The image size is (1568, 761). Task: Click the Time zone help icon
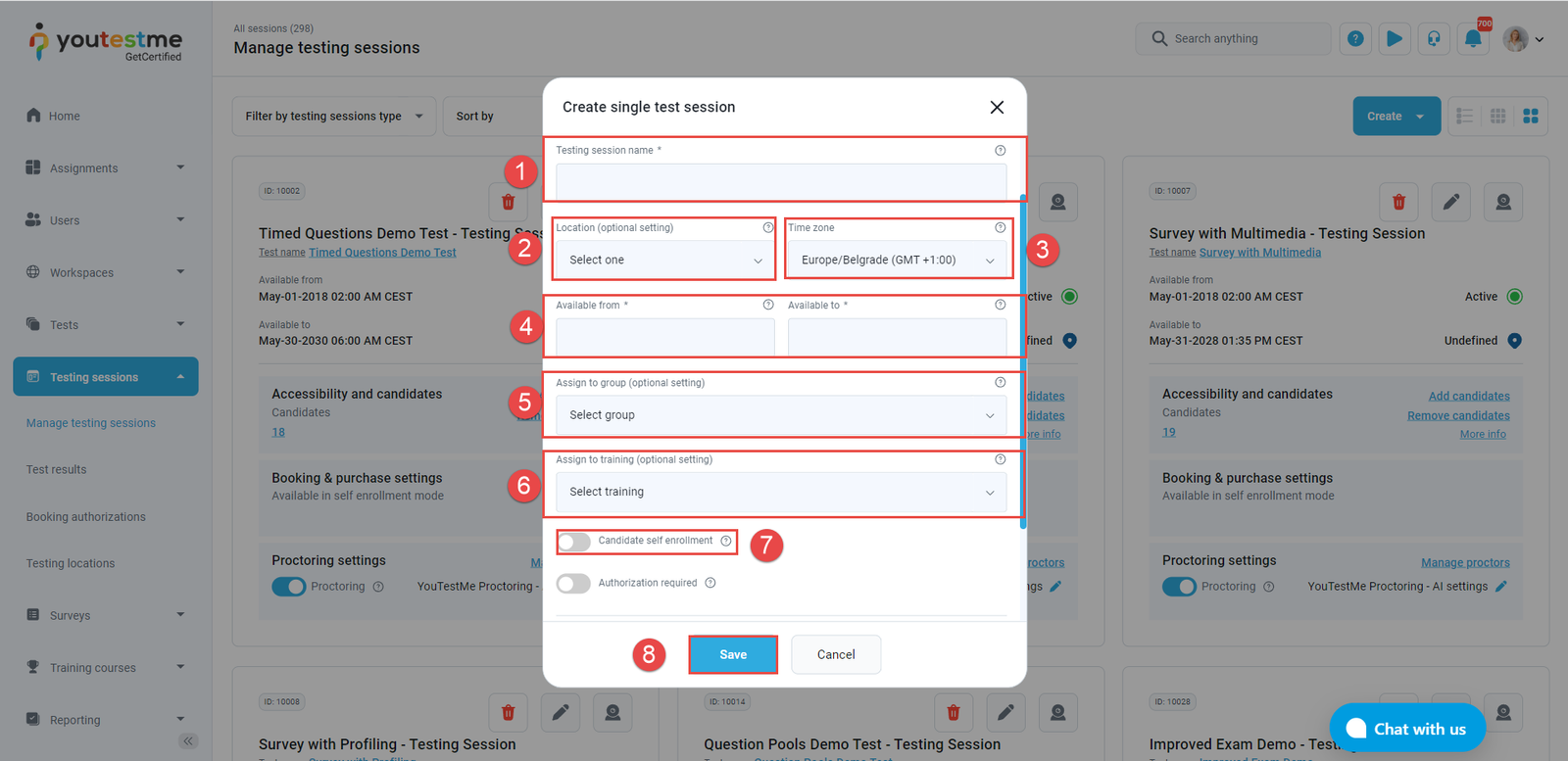point(1000,227)
